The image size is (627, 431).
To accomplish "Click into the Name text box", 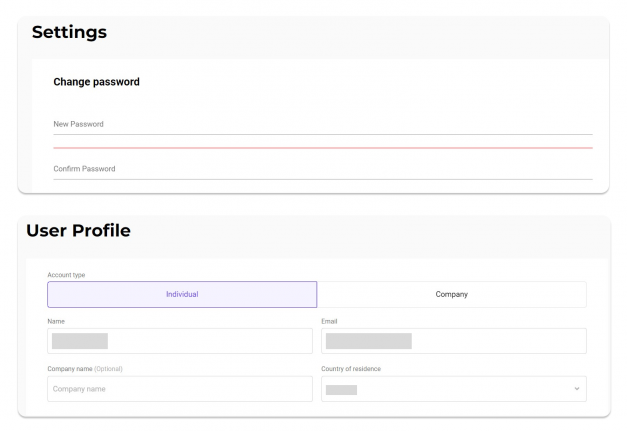I will 180,341.
